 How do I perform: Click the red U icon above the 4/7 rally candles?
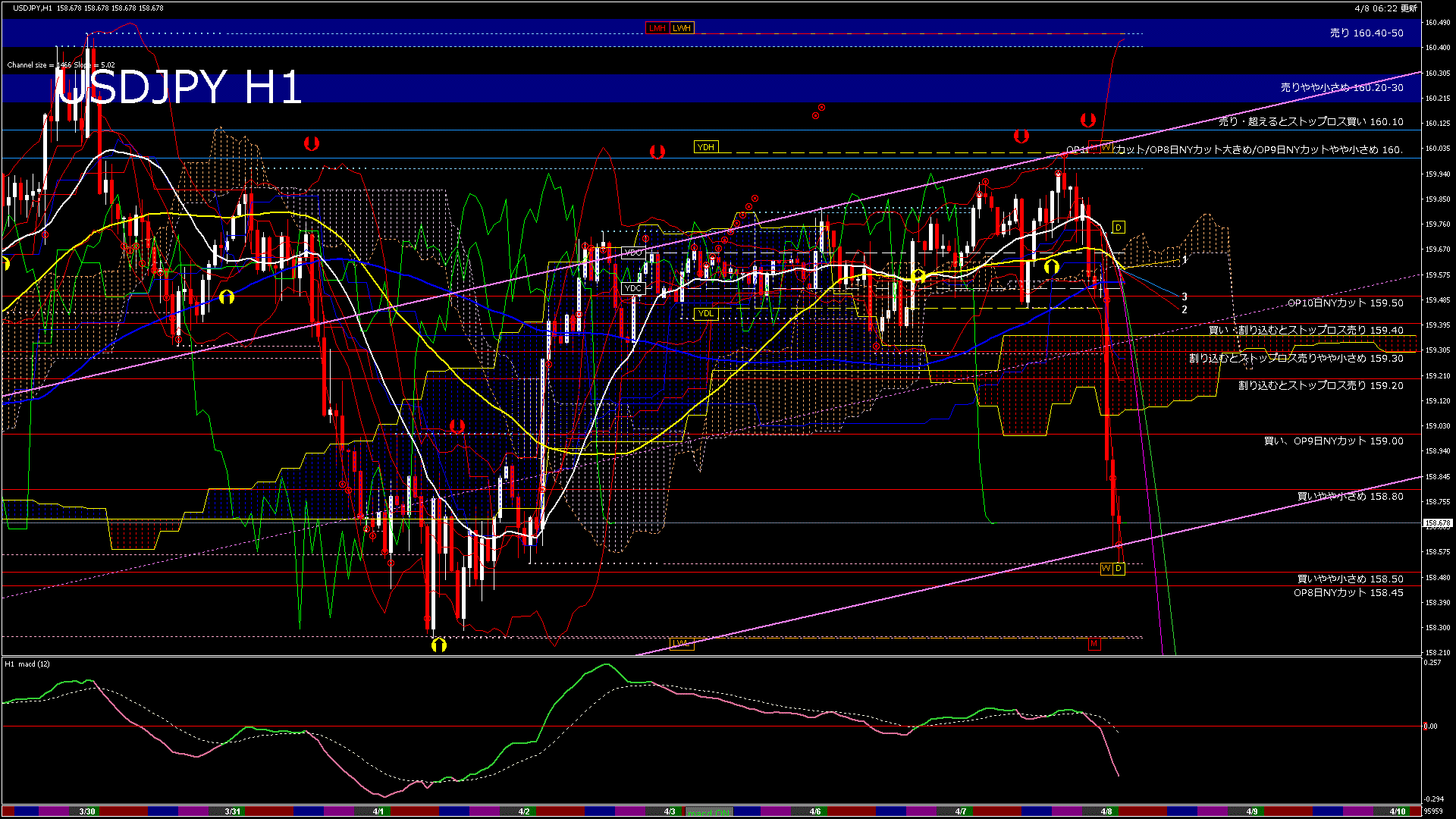[1020, 135]
